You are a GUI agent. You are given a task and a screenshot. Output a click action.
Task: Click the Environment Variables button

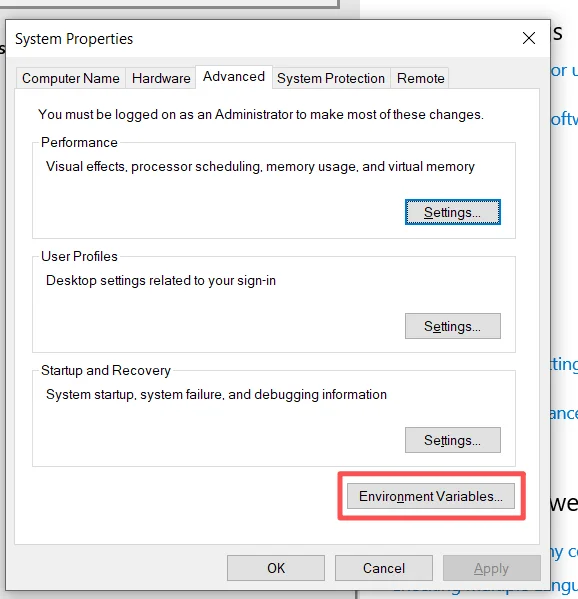[x=431, y=496]
